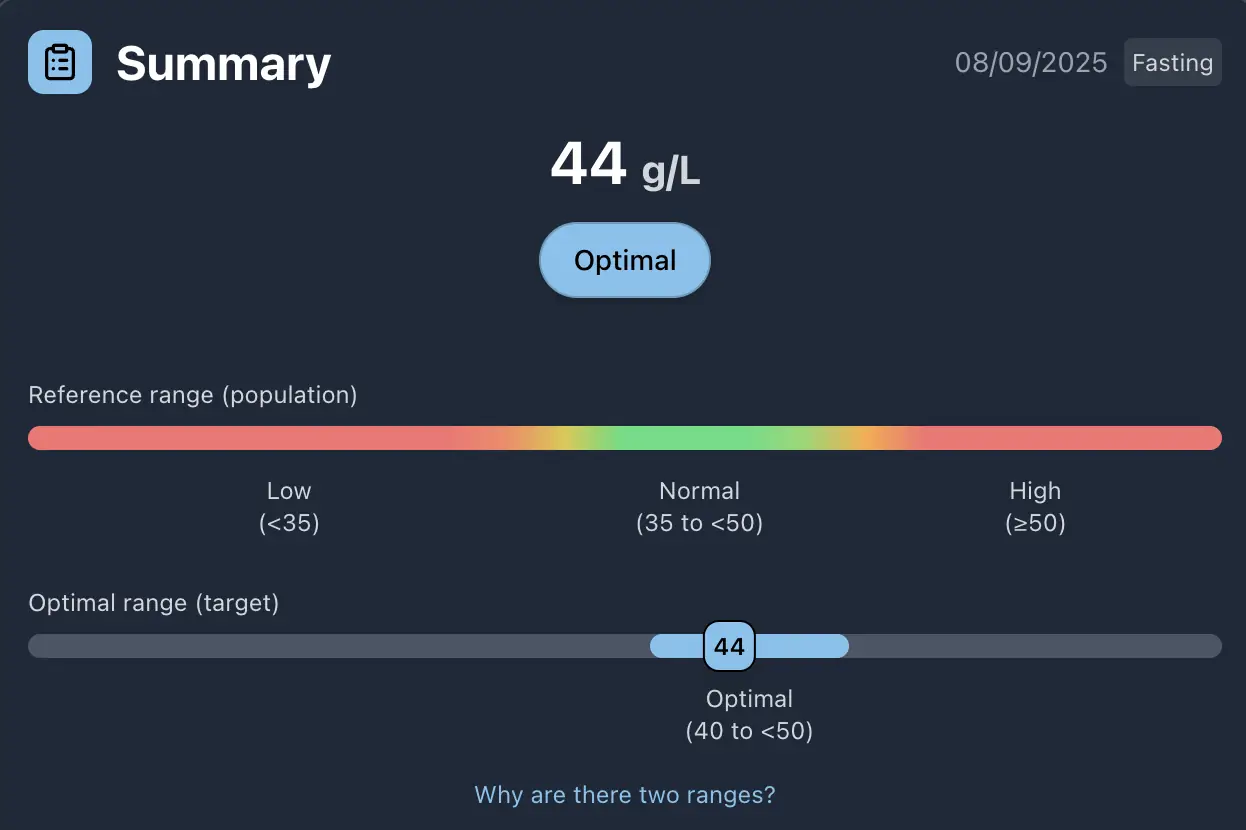The width and height of the screenshot is (1246, 830).
Task: Click the date 08/09/2025
Action: coord(1031,62)
